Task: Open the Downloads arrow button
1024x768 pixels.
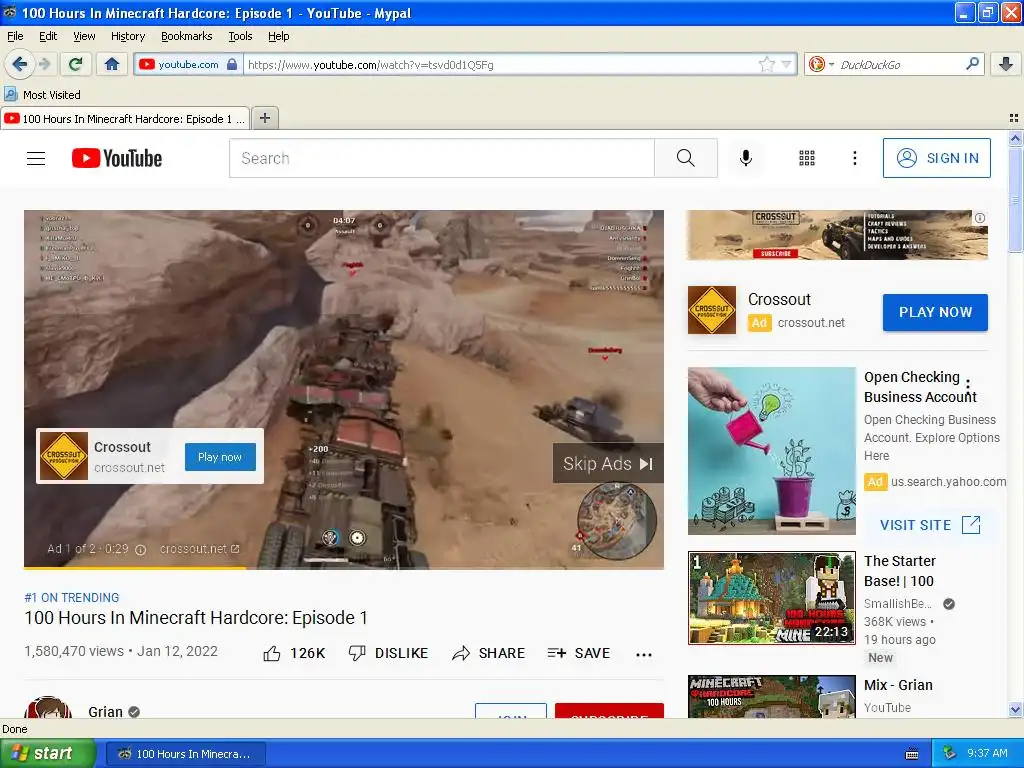Action: pos(1006,64)
